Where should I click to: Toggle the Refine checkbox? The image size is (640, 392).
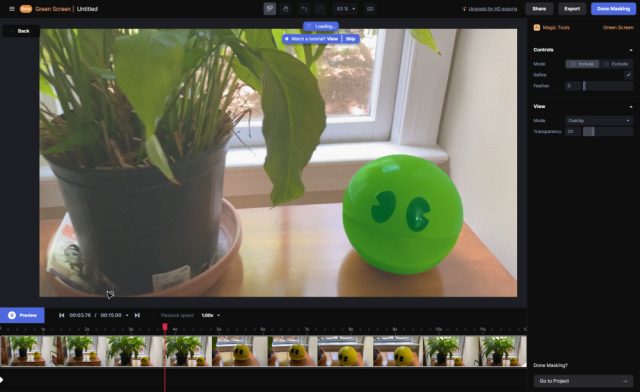[628, 75]
